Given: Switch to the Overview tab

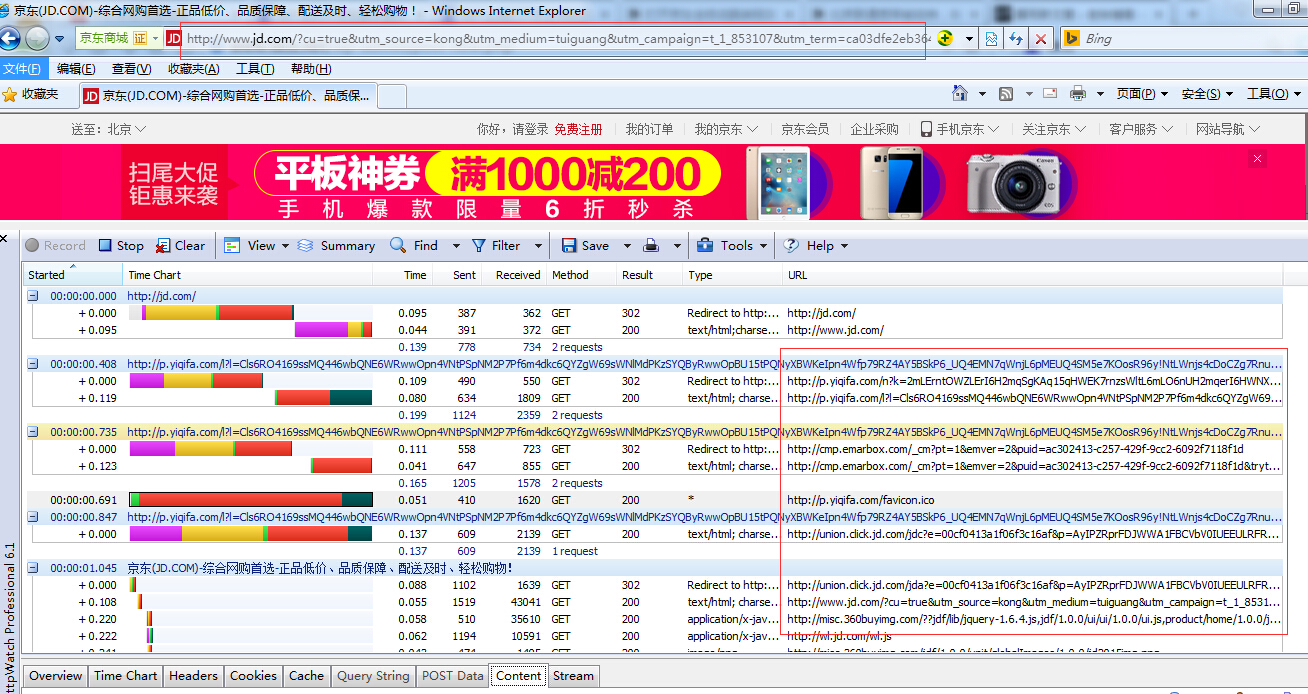Looking at the screenshot, I should pos(55,676).
